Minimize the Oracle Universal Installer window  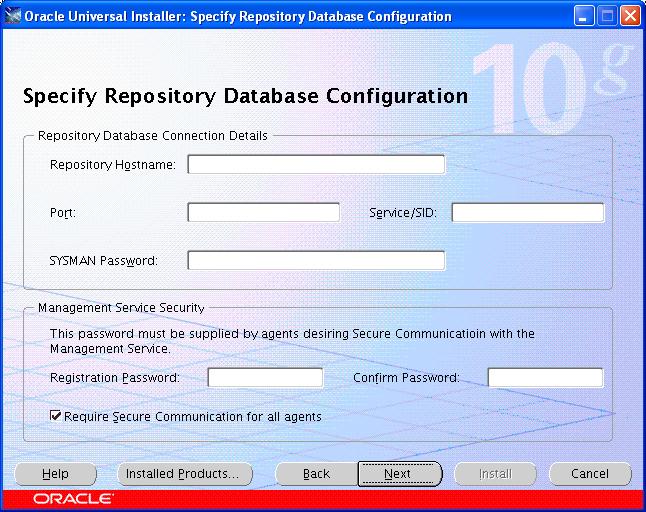[584, 16]
